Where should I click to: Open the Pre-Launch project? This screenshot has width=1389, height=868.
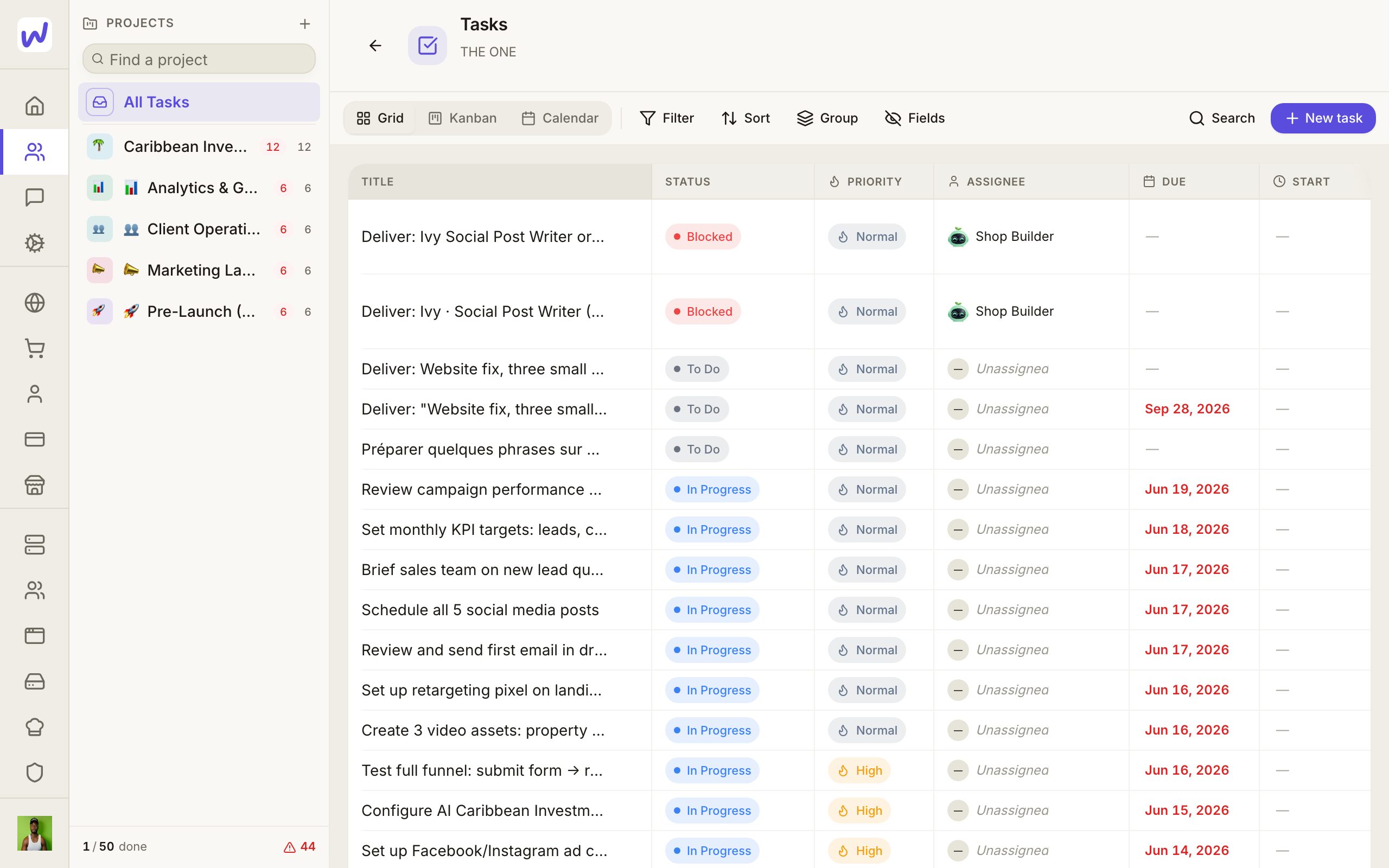pos(199,312)
